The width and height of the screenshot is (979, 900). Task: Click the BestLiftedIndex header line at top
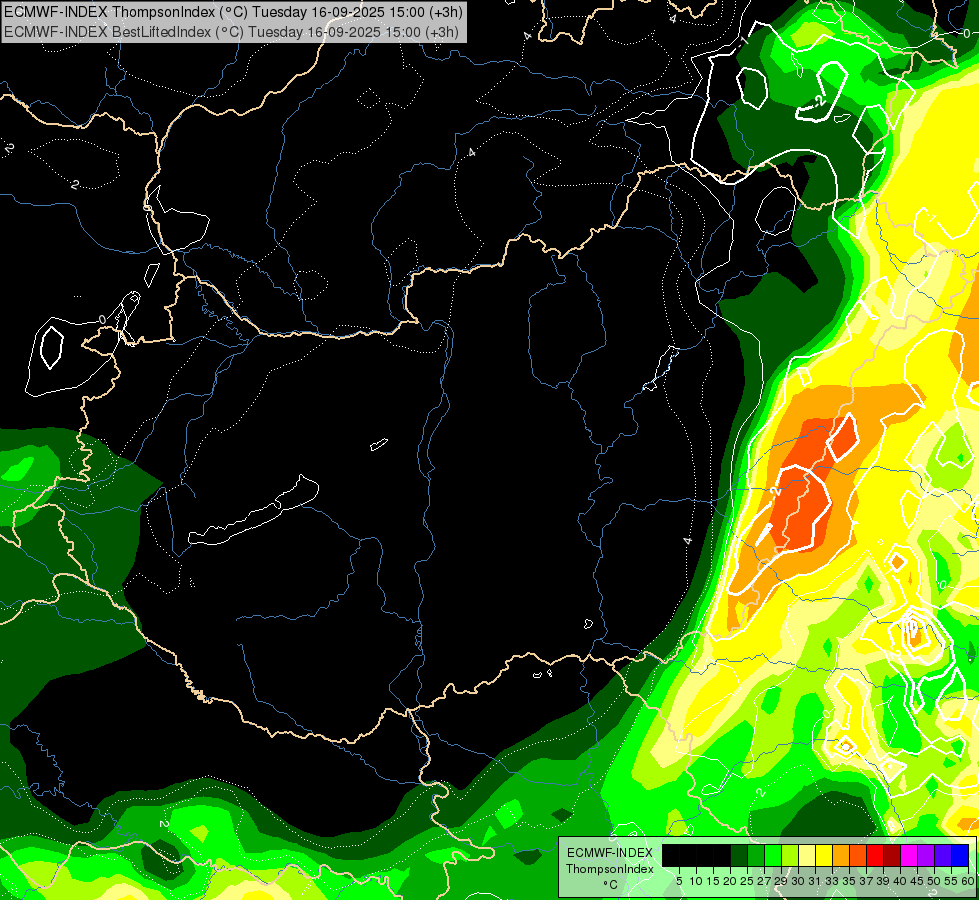232,32
